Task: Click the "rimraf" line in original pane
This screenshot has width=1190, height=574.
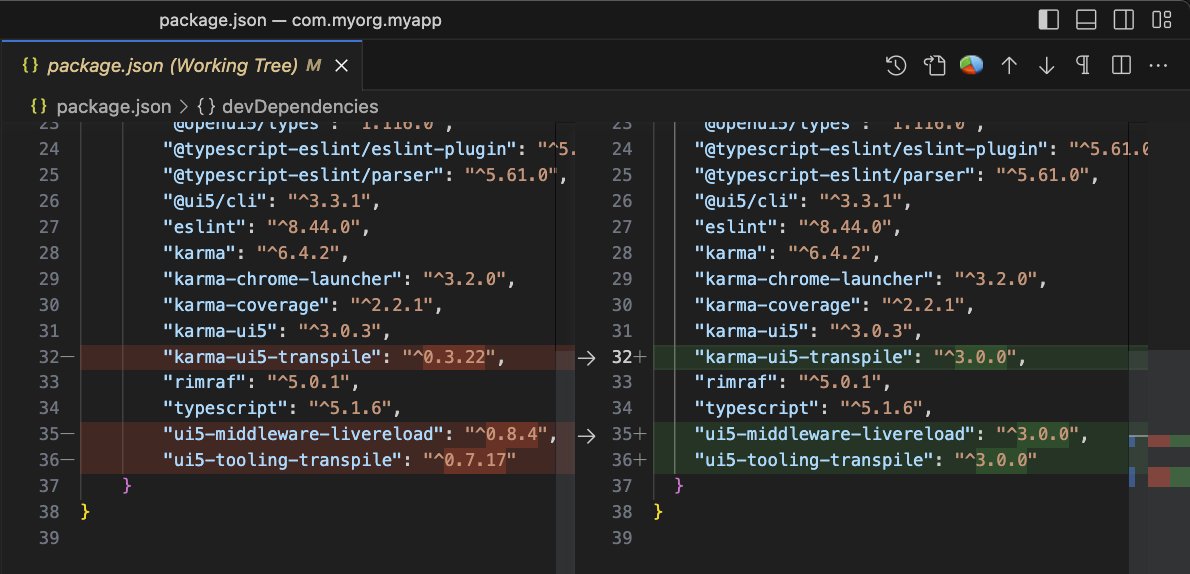Action: point(260,383)
